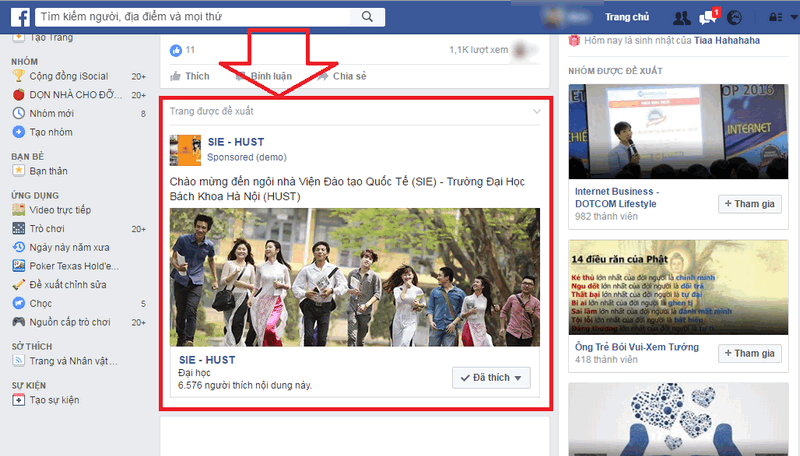Click the Chia sẻ share button
Screen dimensions: 800x456
click(x=343, y=75)
